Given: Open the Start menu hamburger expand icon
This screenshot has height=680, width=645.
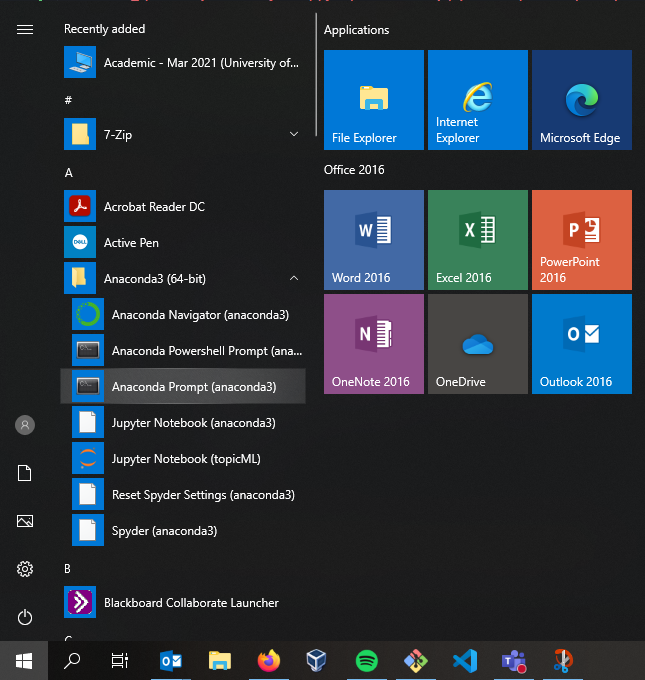Looking at the screenshot, I should tap(25, 29).
